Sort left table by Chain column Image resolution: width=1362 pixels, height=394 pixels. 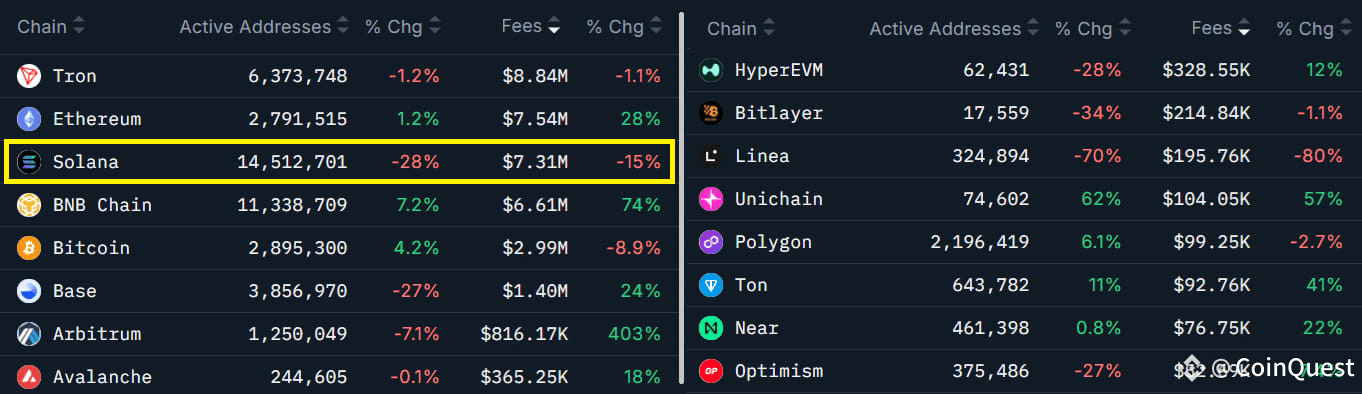click(51, 27)
